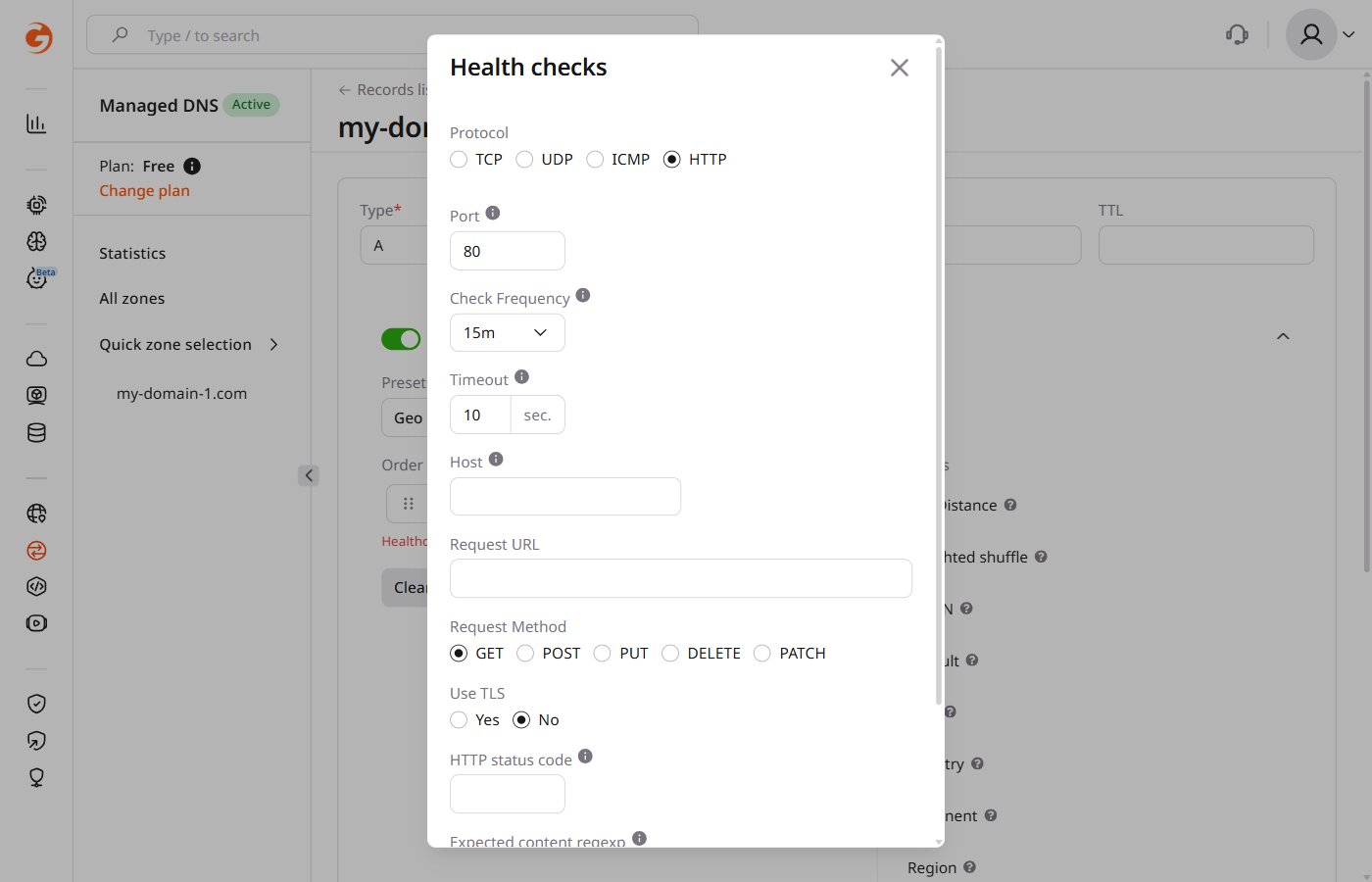Select the GET request method
The height and width of the screenshot is (882, 1372).
pos(459,654)
